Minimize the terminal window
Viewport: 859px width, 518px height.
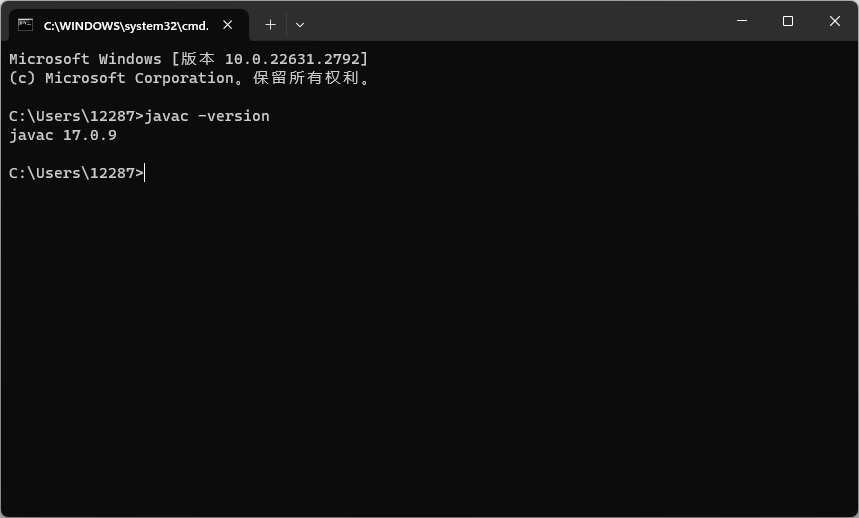[x=742, y=21]
